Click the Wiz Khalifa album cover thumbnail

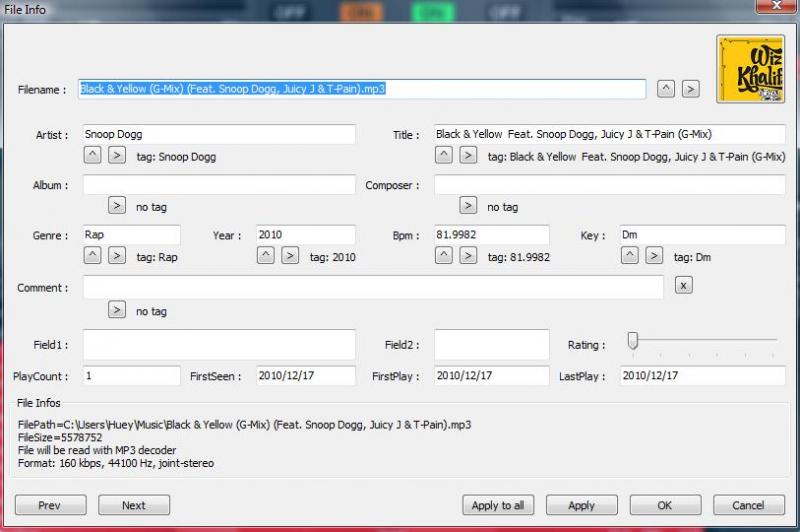click(x=751, y=69)
